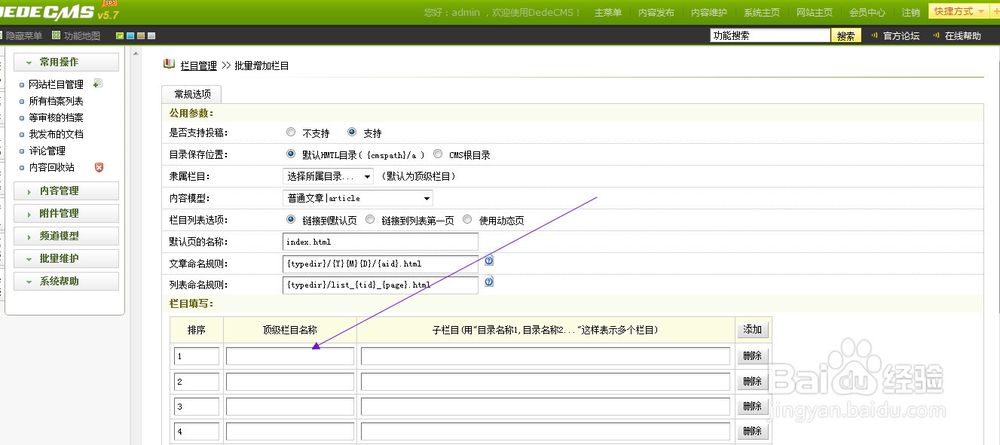Screen dimensions: 1000x445
Task: Open the 栏目管理 breadcrumb link
Action: [x=198, y=65]
